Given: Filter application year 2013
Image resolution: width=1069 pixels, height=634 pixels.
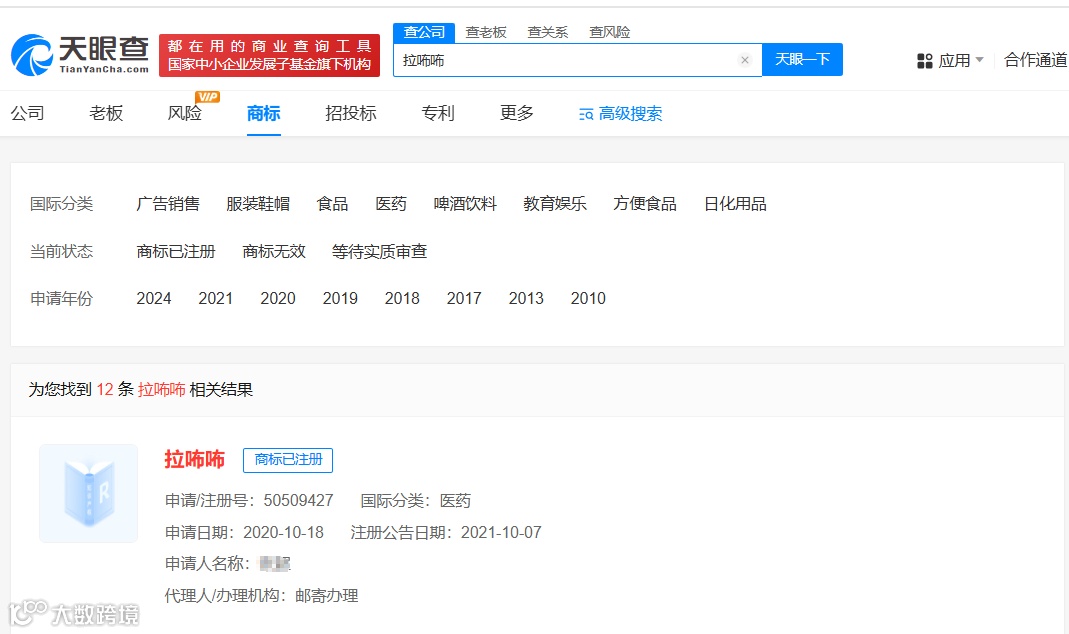Looking at the screenshot, I should (x=526, y=299).
